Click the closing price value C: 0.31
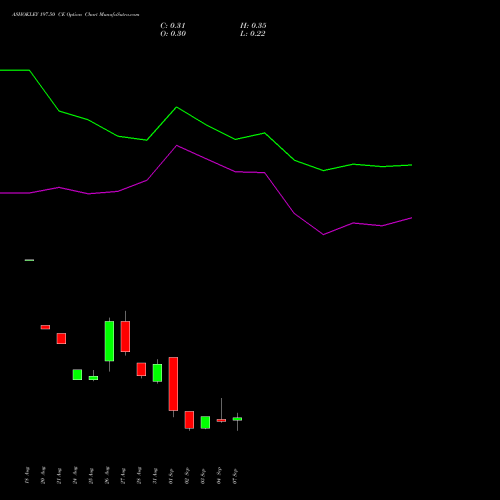This screenshot has height=500, width=500. pyautogui.click(x=173, y=26)
